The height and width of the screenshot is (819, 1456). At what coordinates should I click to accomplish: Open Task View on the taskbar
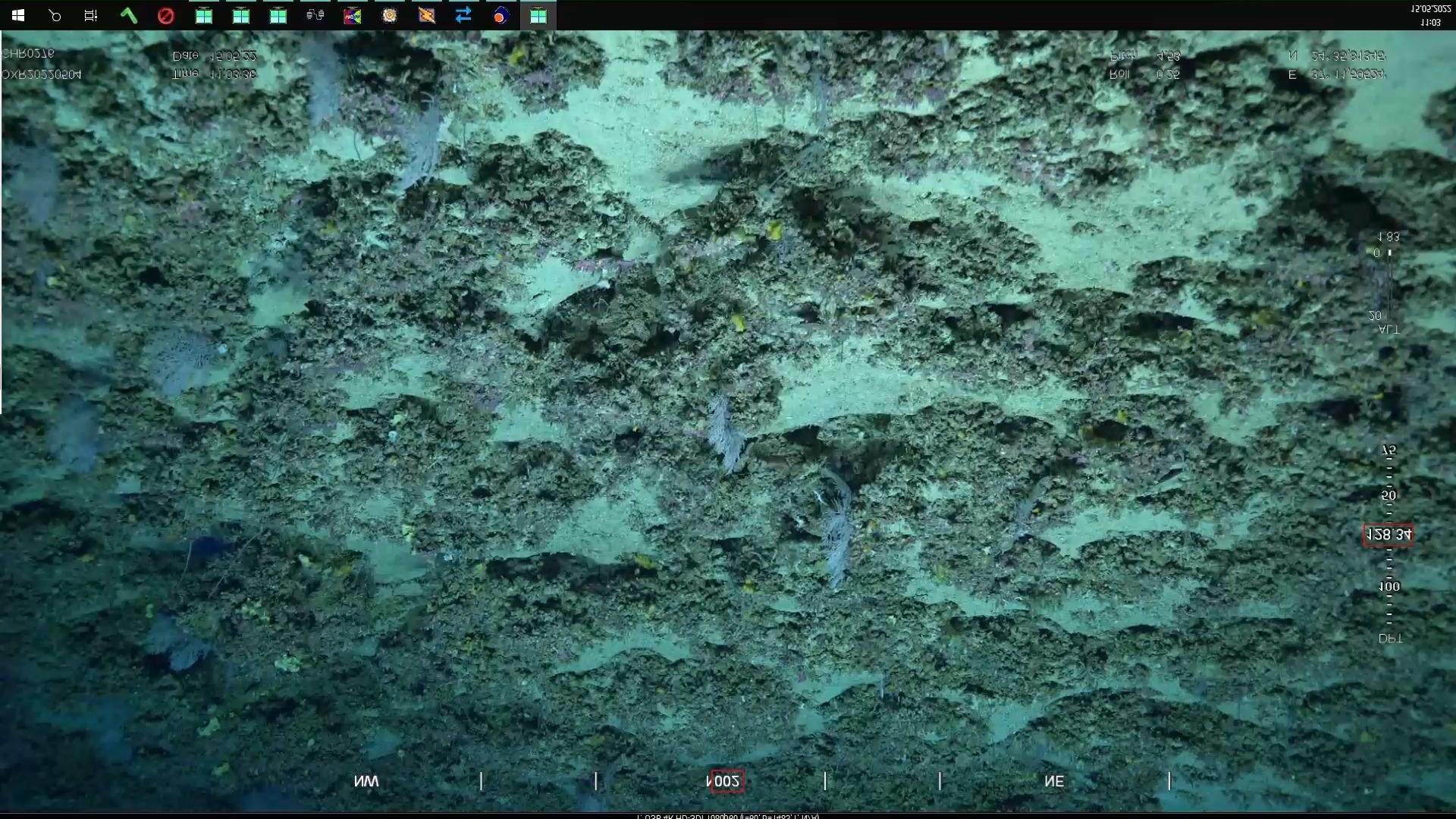click(91, 15)
